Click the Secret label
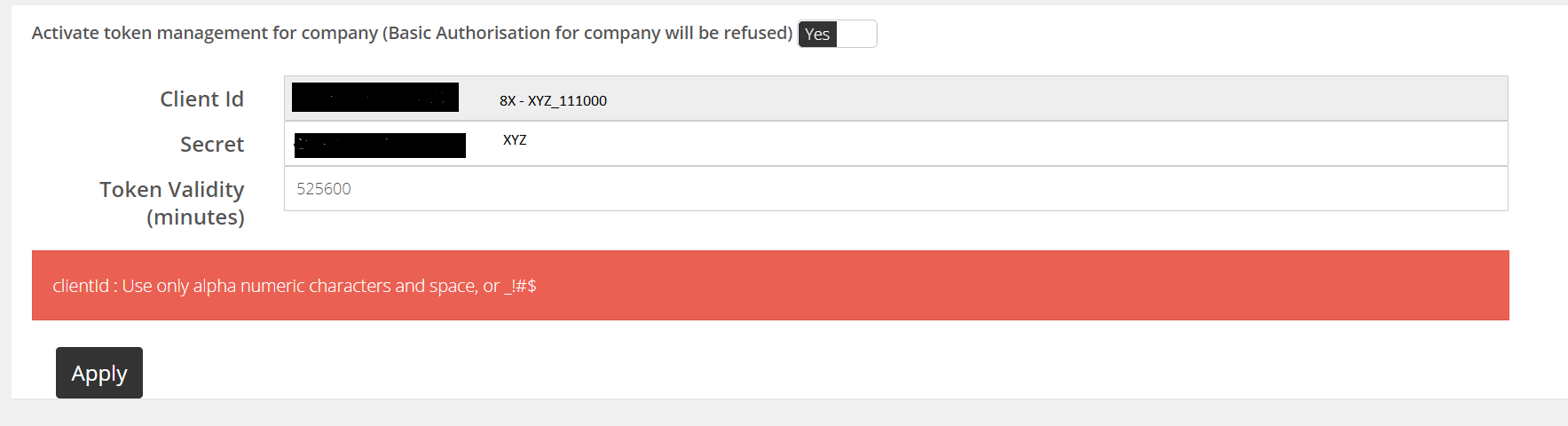 pos(212,144)
